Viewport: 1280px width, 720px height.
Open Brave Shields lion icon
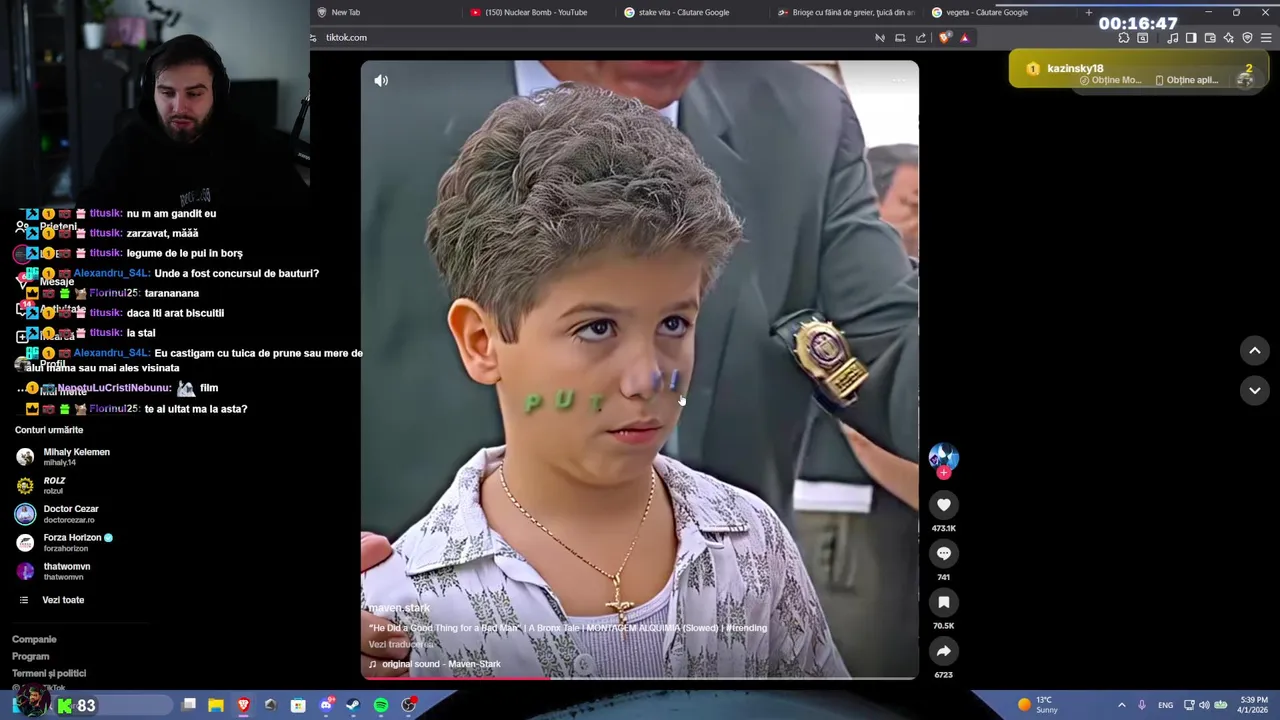pyautogui.click(x=945, y=38)
